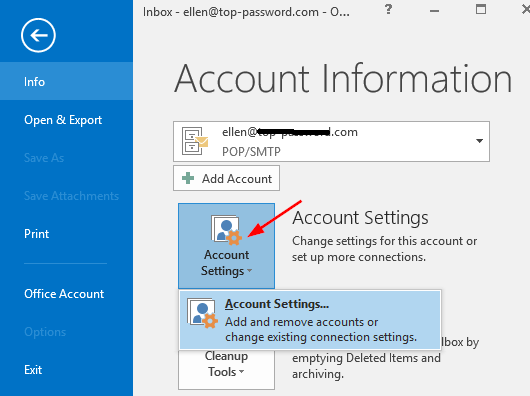Click icon beside Account Settings... menu entry
The height and width of the screenshot is (396, 530).
[202, 313]
